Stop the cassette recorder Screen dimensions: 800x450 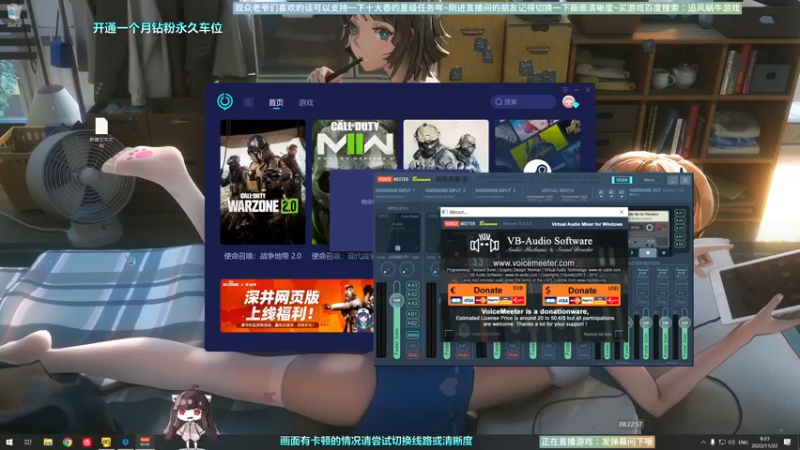pyautogui.click(x=648, y=253)
